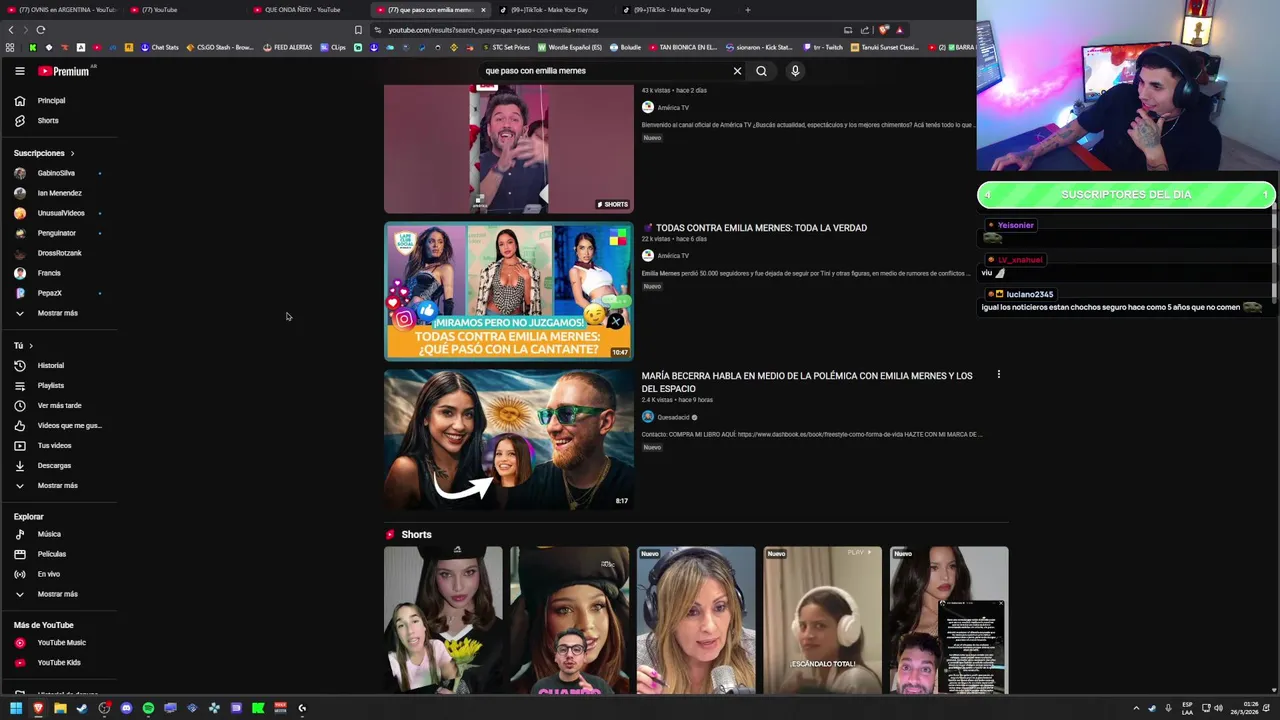Viewport: 1280px width, 720px height.
Task: Open DrossRotzank subscription channel
Action: [x=58, y=253]
